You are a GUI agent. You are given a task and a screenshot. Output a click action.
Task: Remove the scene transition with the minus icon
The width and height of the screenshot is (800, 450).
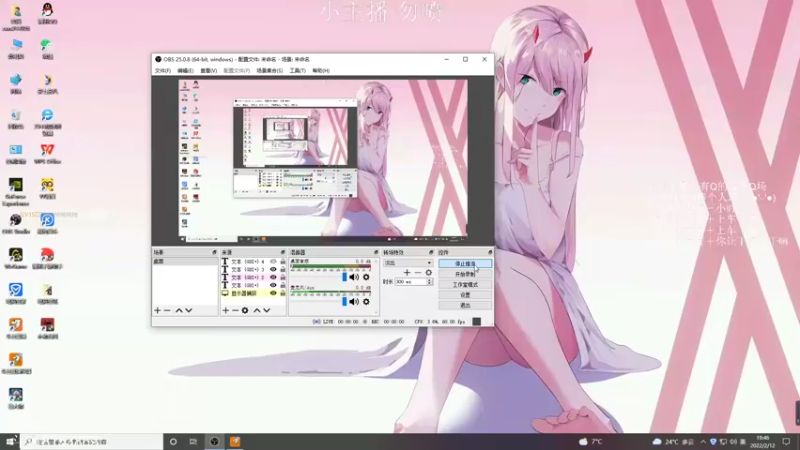coord(418,272)
